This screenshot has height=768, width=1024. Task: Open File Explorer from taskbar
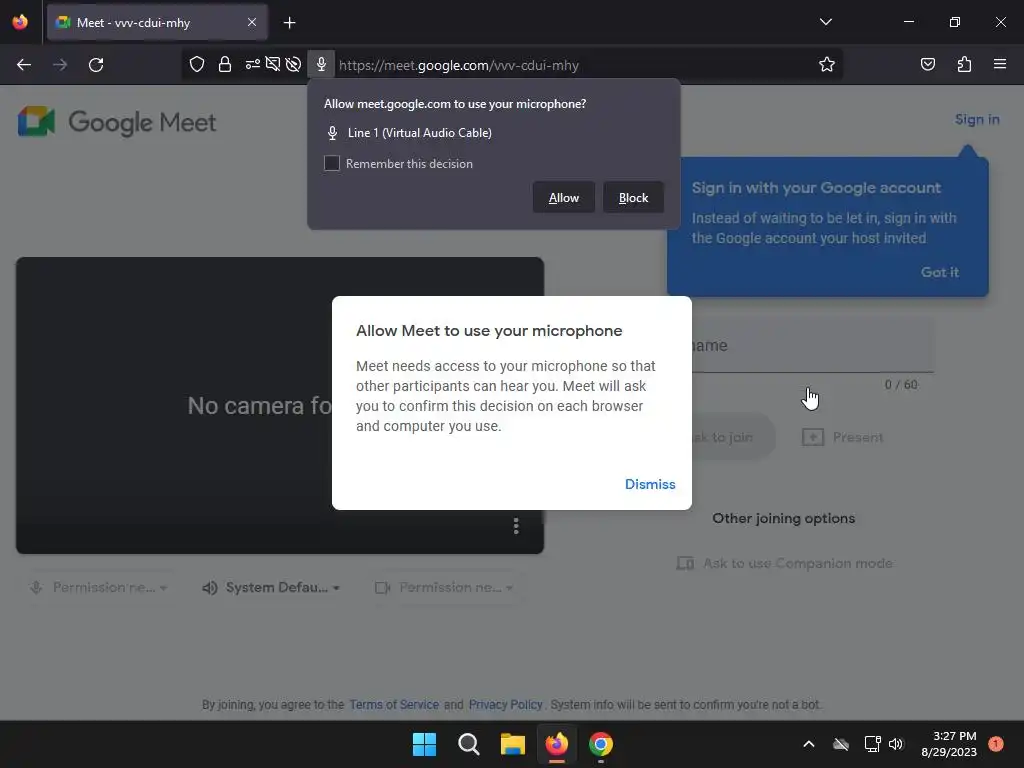tap(513, 744)
